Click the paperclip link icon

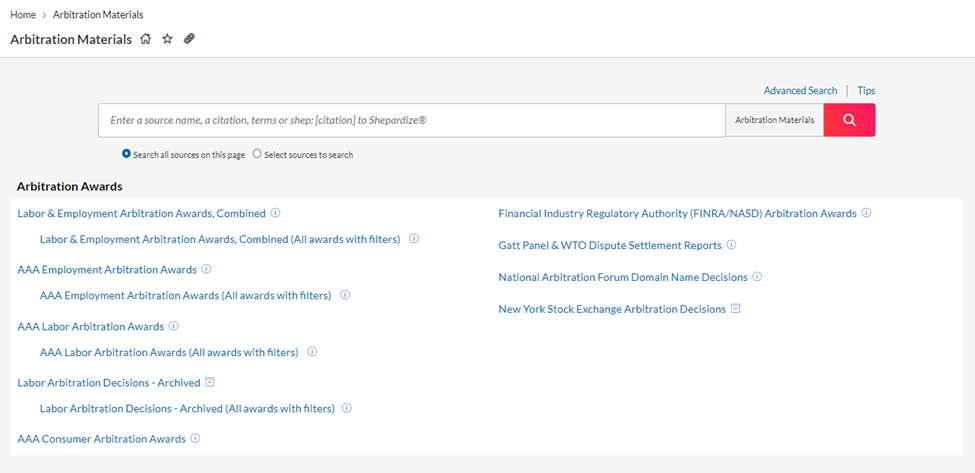tap(190, 39)
